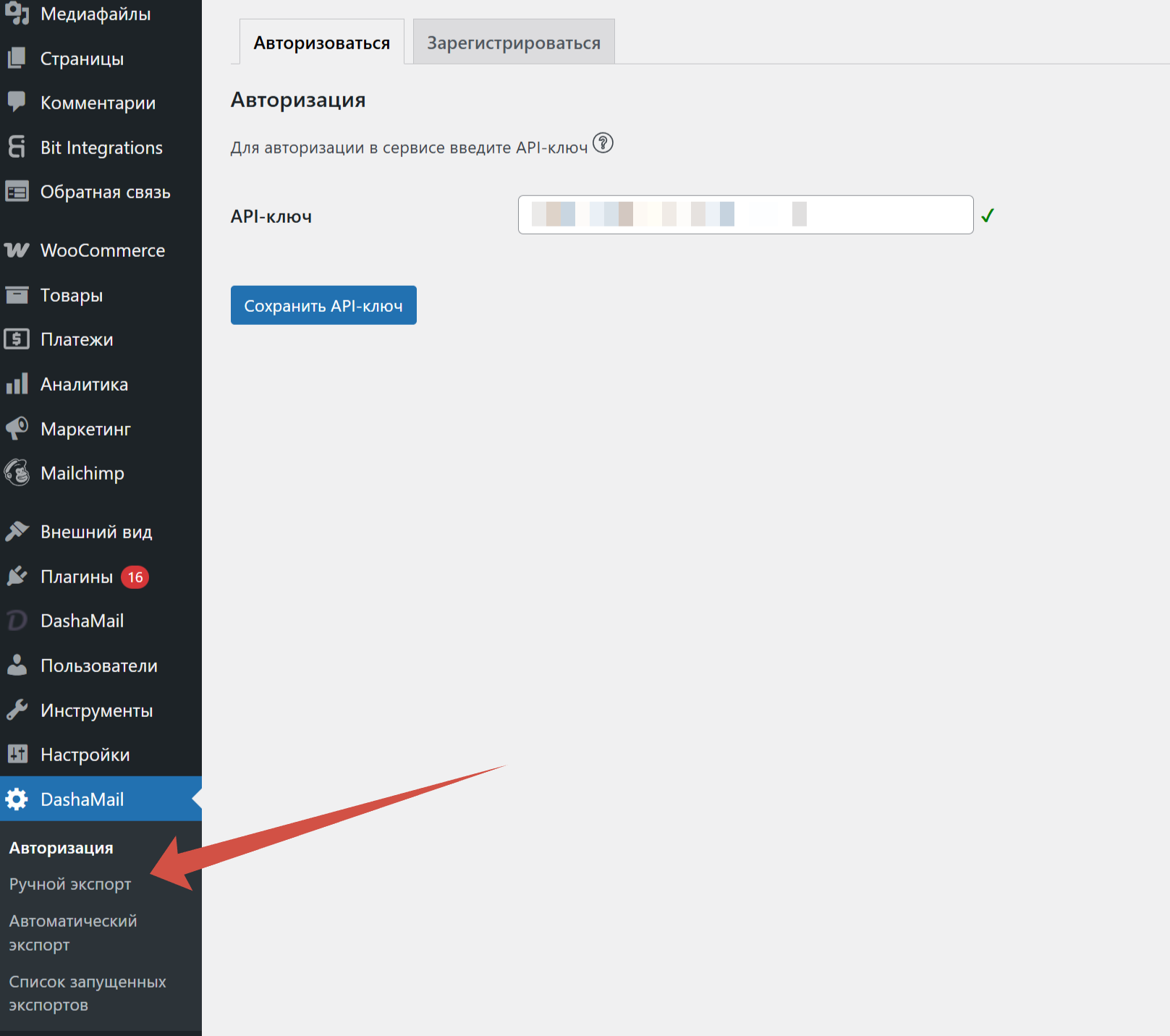The height and width of the screenshot is (1036, 1170).
Task: Open the Пользователи menu item
Action: [x=98, y=666]
